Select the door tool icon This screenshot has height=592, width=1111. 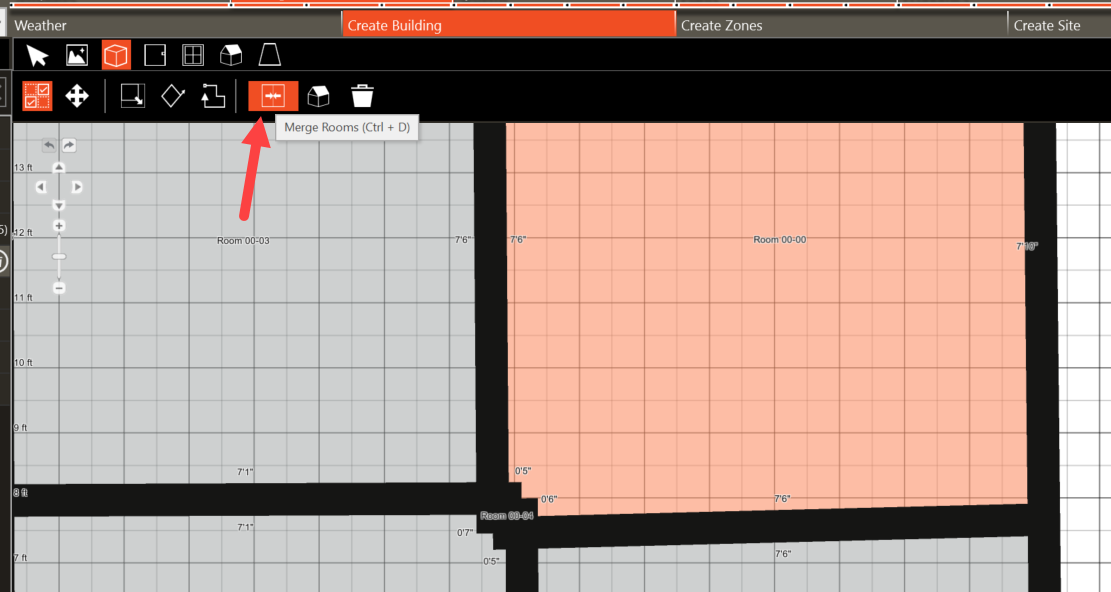point(154,55)
